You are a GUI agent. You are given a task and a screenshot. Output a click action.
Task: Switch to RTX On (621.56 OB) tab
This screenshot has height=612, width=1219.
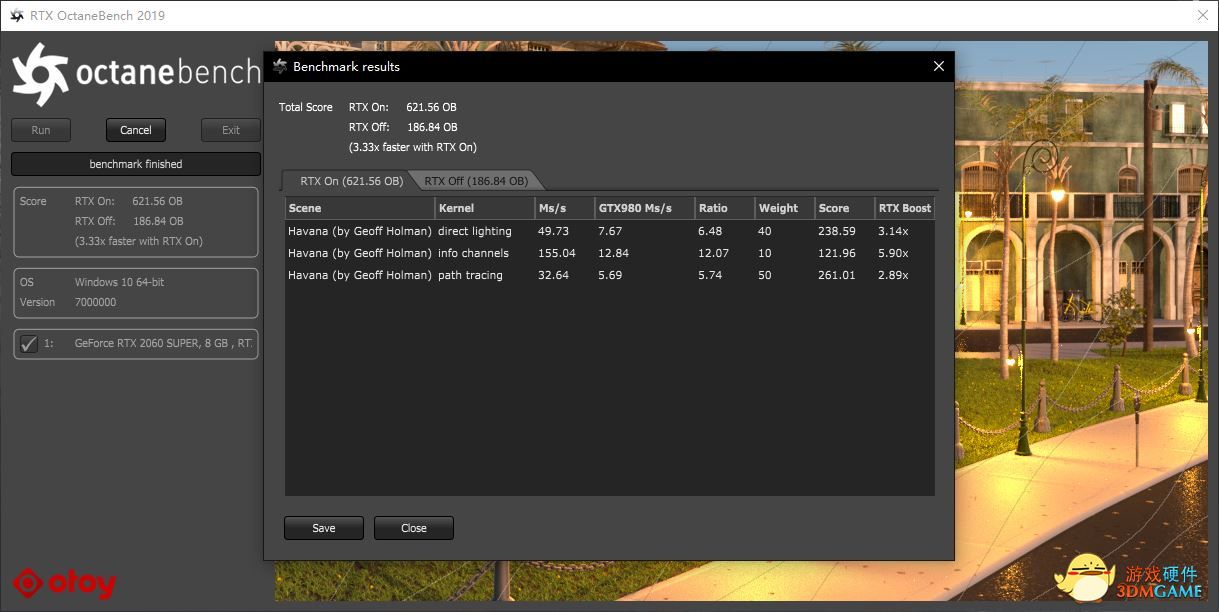pyautogui.click(x=351, y=181)
